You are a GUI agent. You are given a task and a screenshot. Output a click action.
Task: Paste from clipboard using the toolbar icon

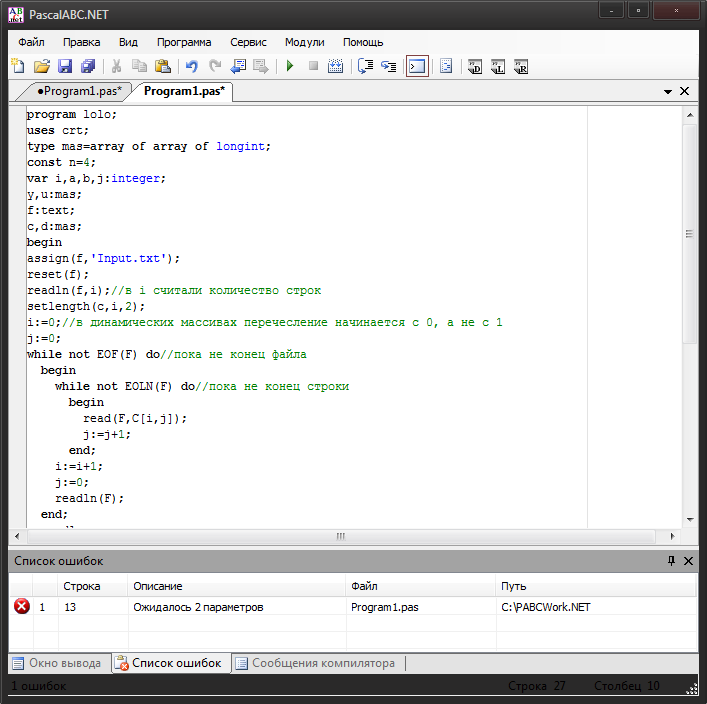162,67
